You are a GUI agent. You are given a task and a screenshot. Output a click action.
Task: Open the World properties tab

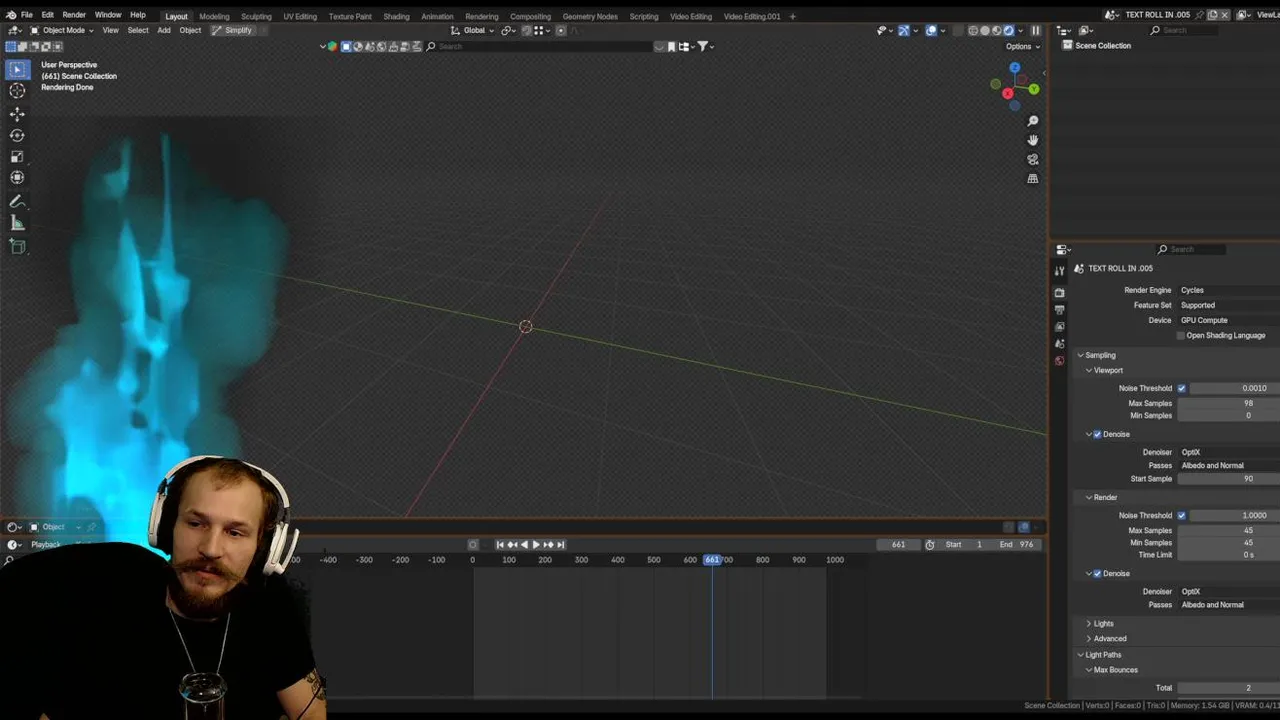pos(1060,361)
